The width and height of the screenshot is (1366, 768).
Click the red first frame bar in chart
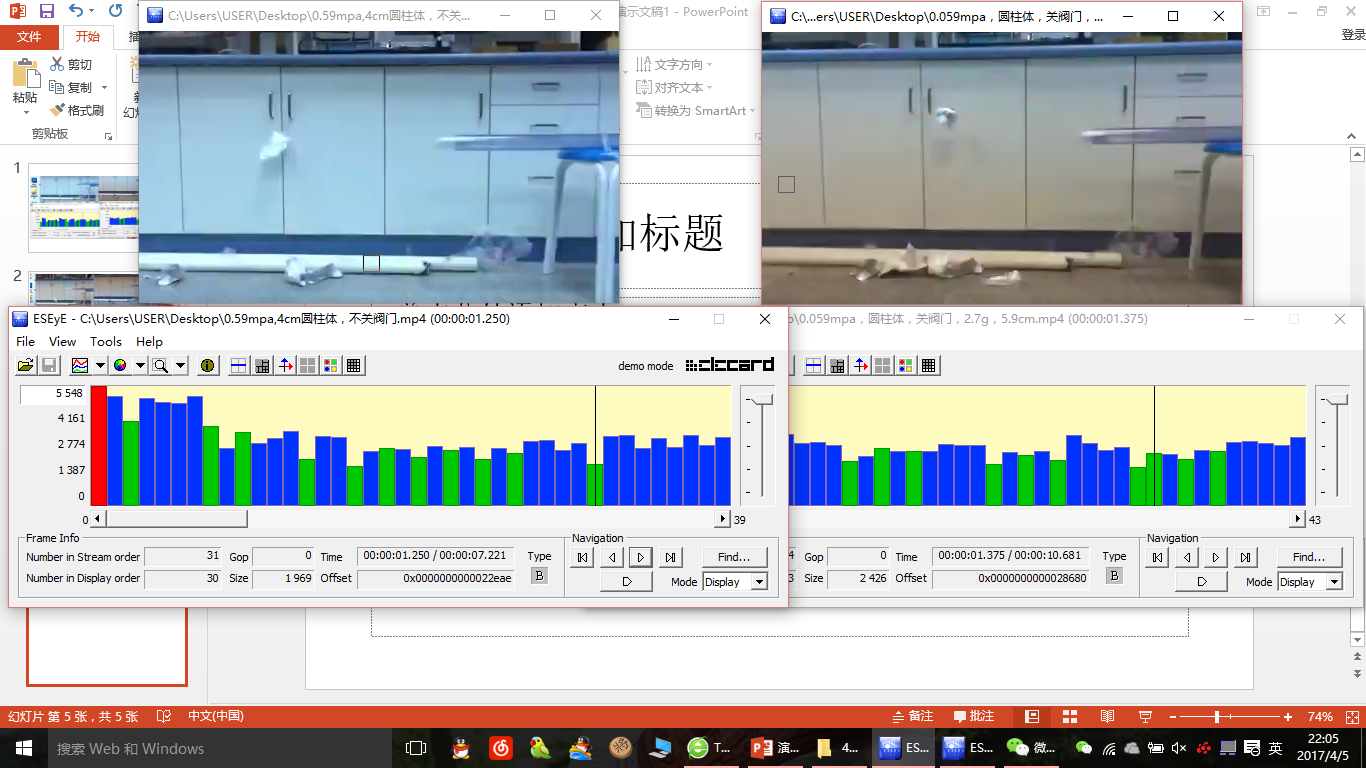tap(99, 446)
